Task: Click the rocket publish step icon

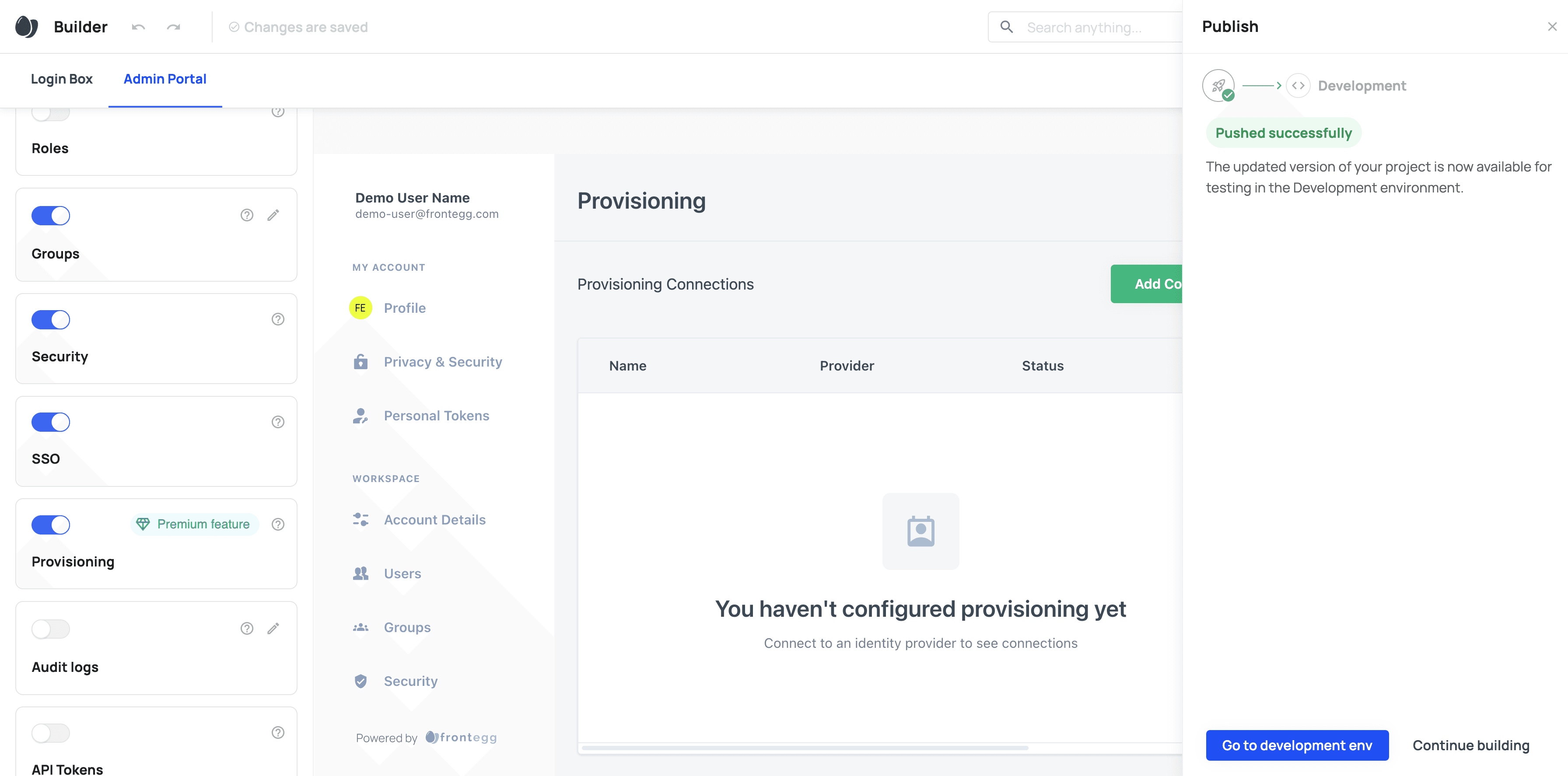Action: pos(1218,86)
